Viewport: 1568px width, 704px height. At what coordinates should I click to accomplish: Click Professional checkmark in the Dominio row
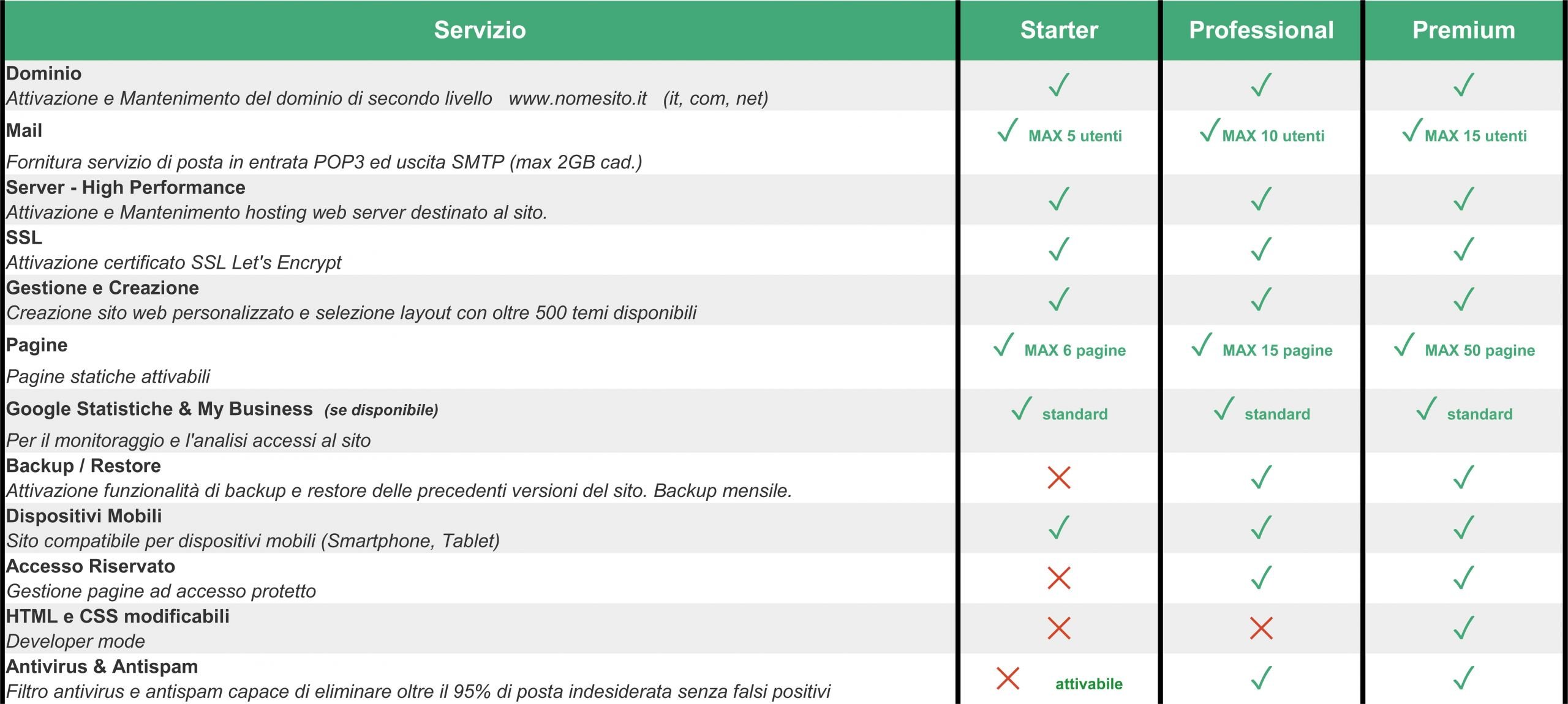1261,84
